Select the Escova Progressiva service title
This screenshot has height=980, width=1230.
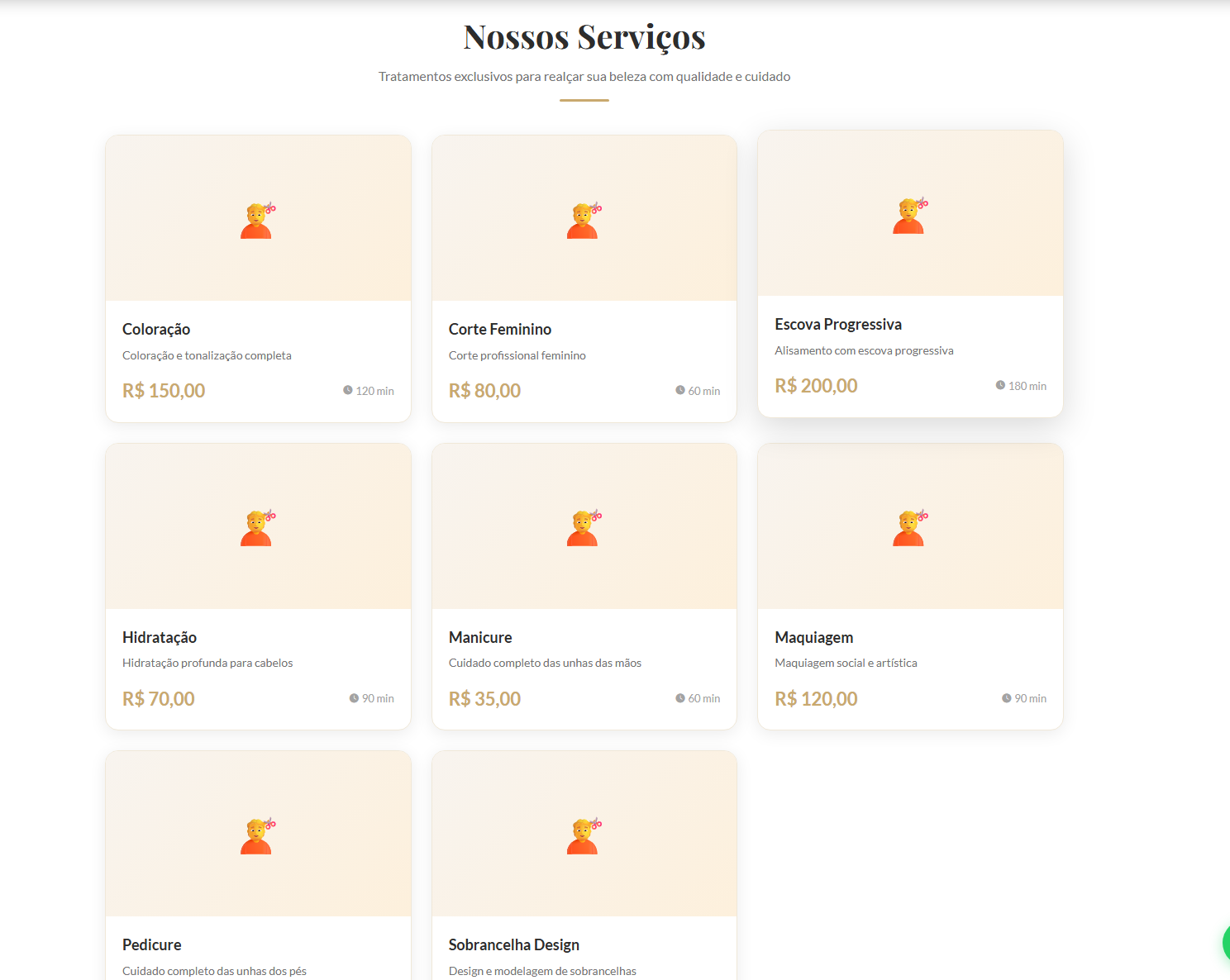tap(838, 324)
